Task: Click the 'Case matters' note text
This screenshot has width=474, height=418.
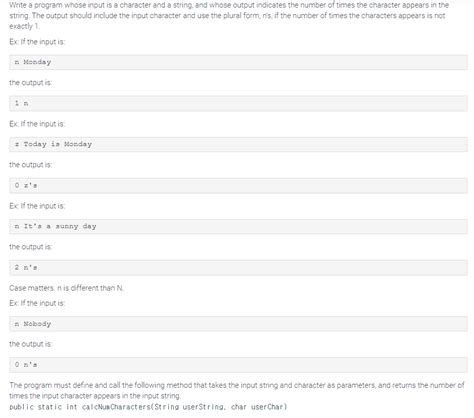Action: 67,288
